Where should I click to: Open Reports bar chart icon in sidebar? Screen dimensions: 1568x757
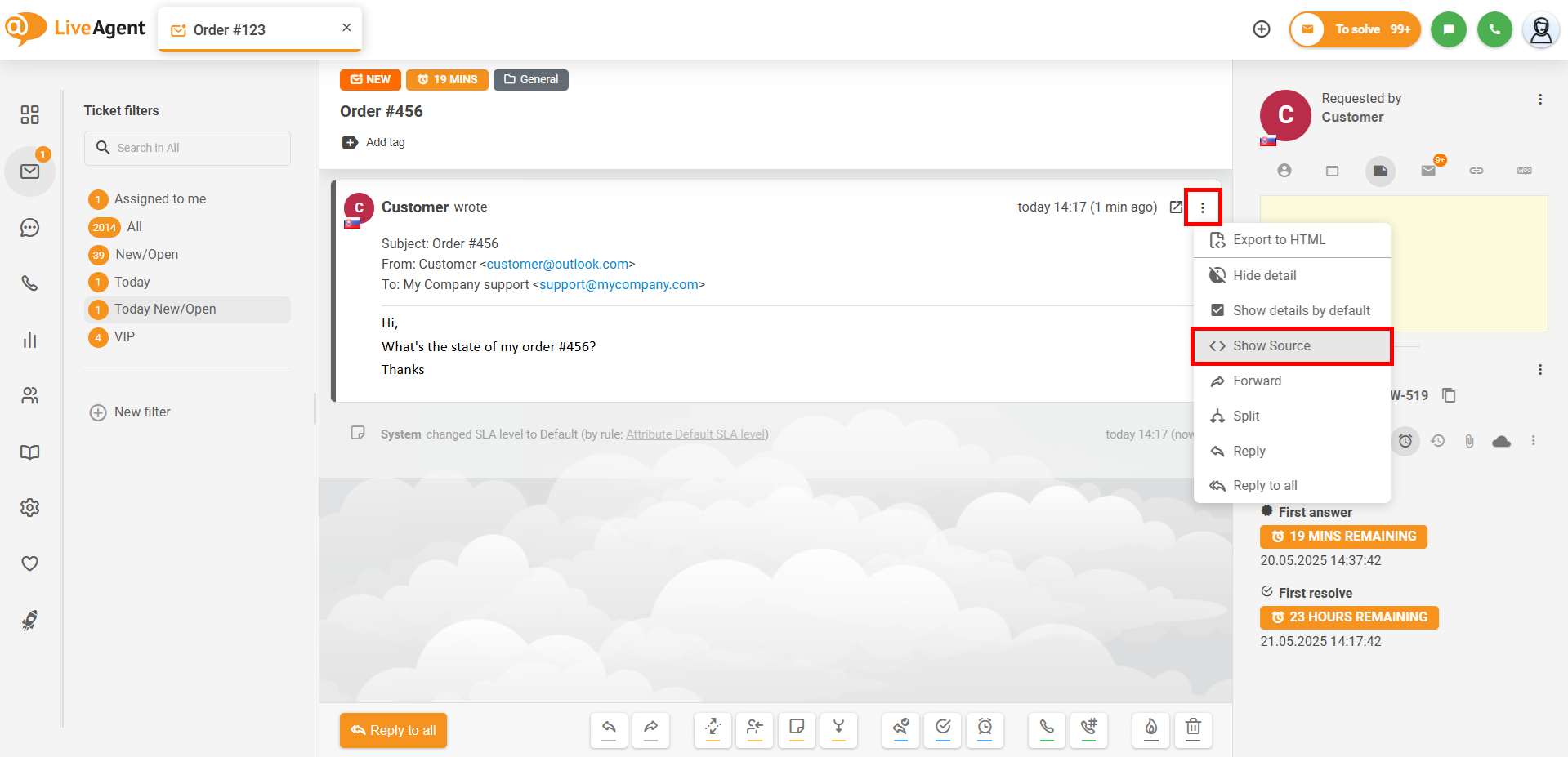tap(30, 340)
